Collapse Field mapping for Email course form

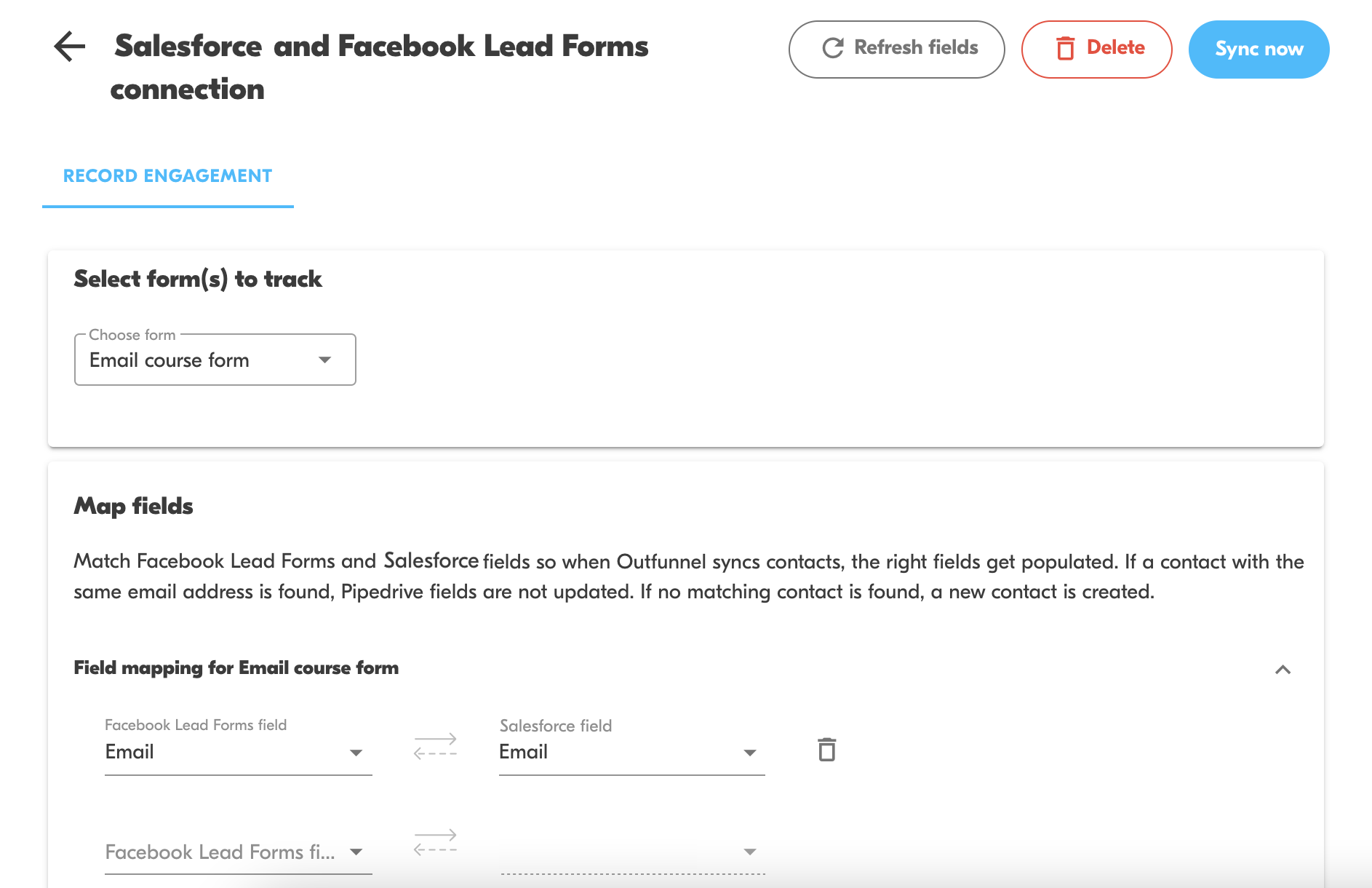(1283, 670)
